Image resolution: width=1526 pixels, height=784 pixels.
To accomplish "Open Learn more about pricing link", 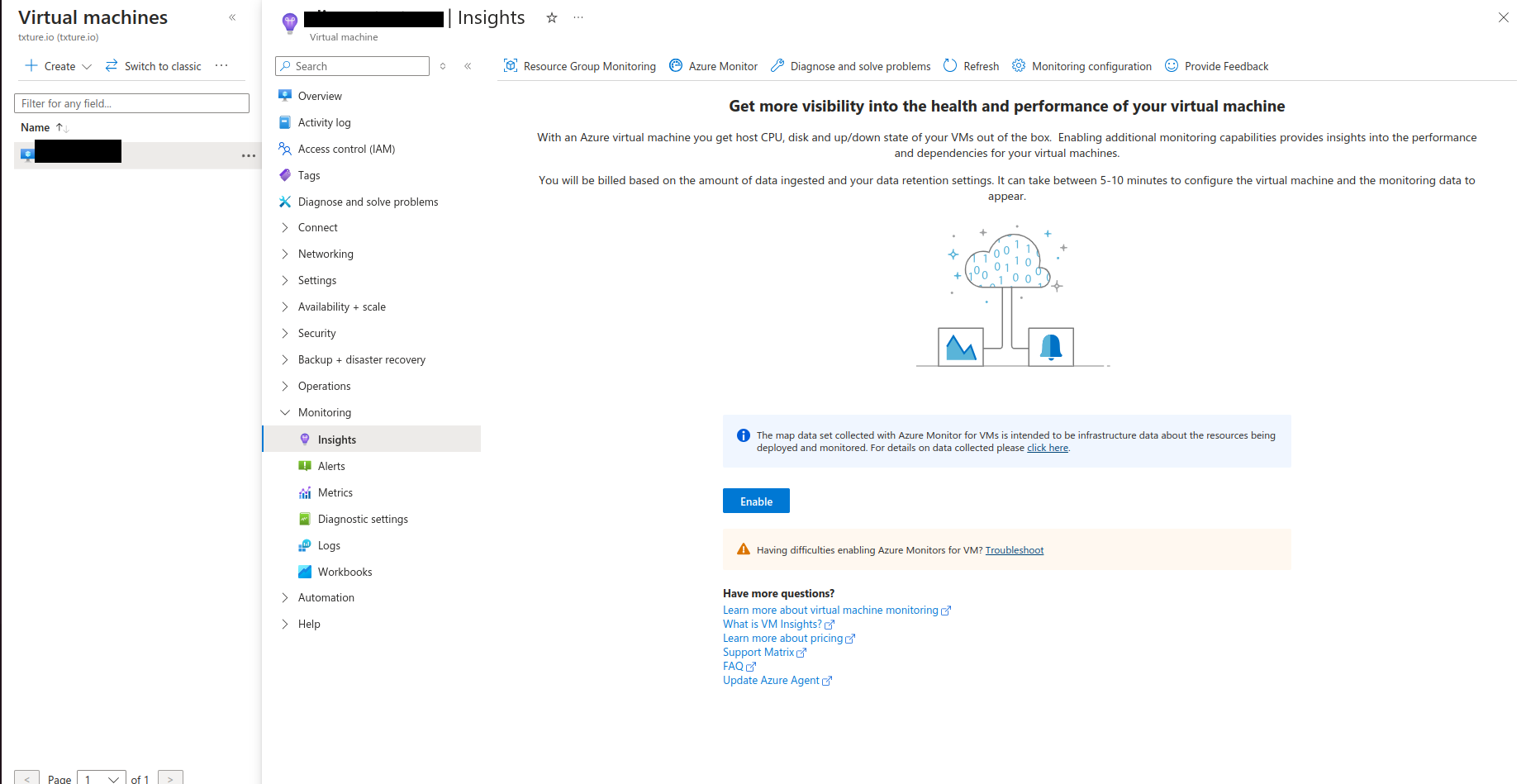I will coord(789,639).
